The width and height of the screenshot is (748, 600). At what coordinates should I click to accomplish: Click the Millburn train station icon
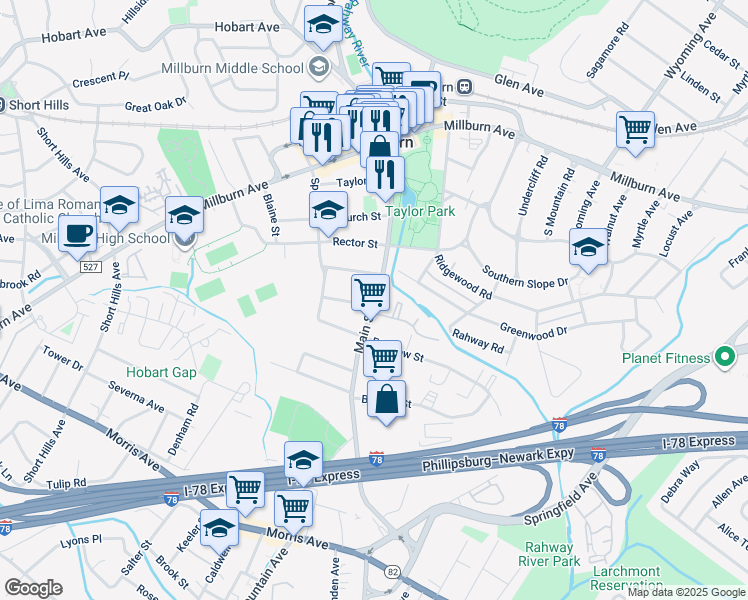(x=465, y=87)
